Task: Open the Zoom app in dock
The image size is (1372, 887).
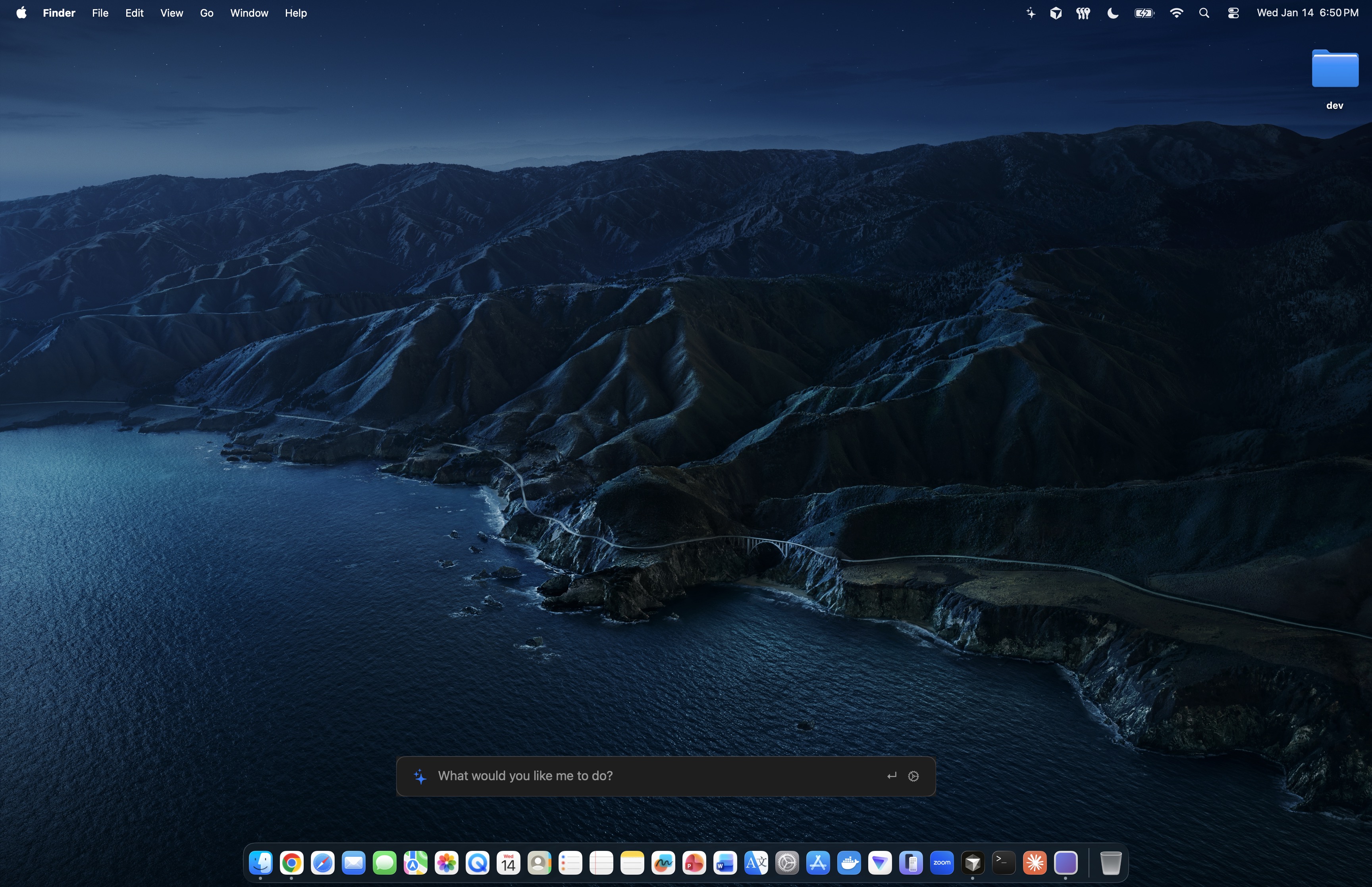Action: coord(941,863)
